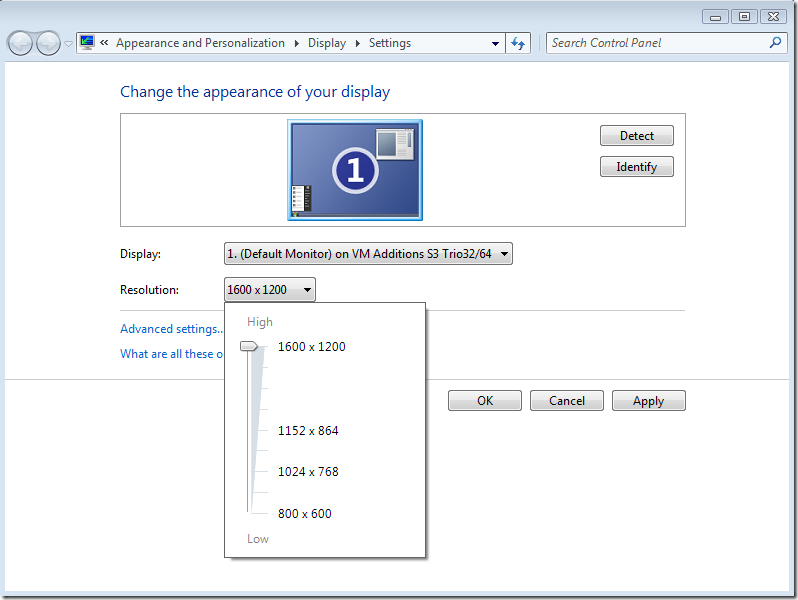Image resolution: width=798 pixels, height=600 pixels.
Task: Open the recent pages dropdown arrow
Action: pos(68,44)
